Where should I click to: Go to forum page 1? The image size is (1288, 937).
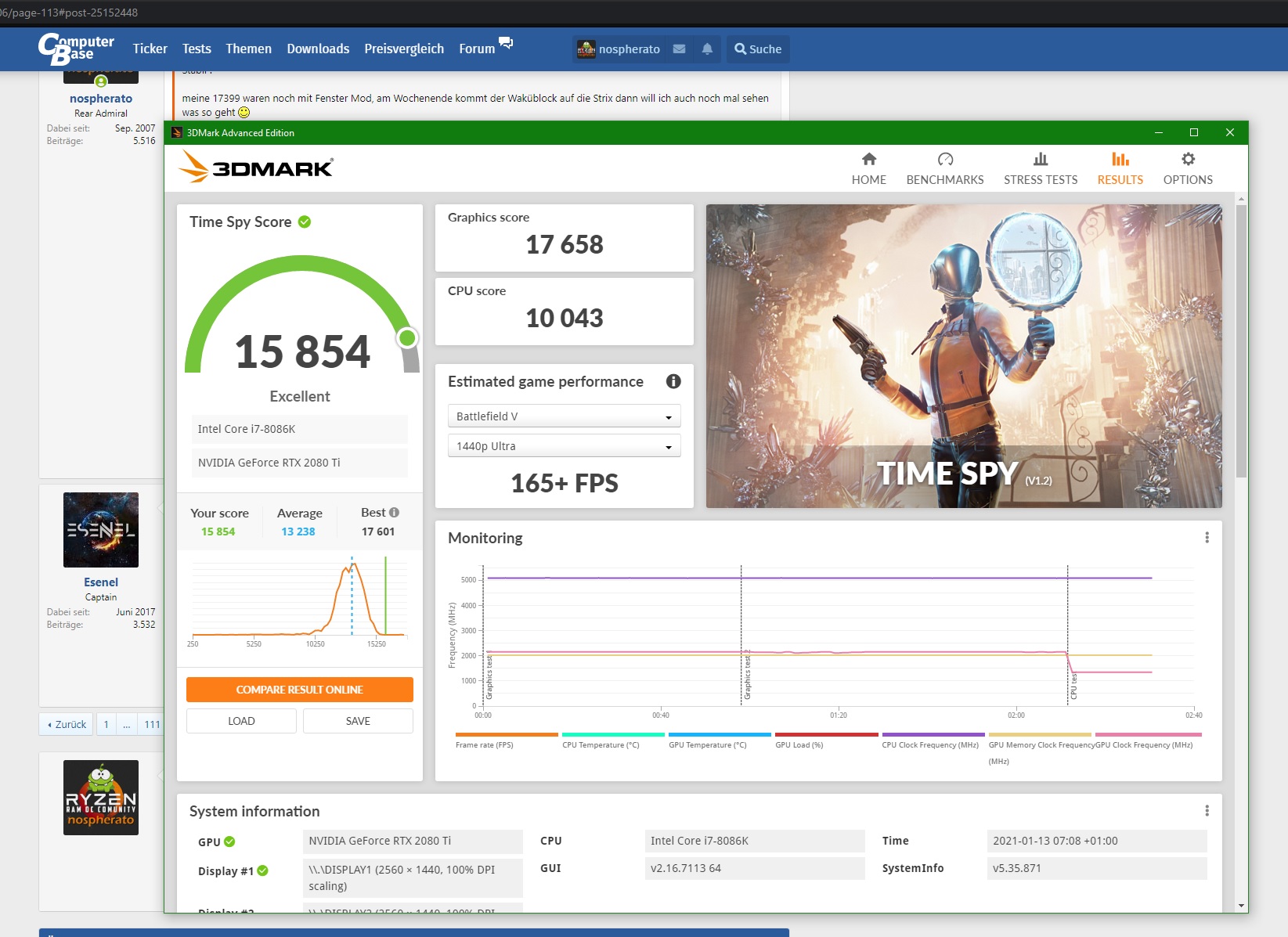pyautogui.click(x=106, y=724)
